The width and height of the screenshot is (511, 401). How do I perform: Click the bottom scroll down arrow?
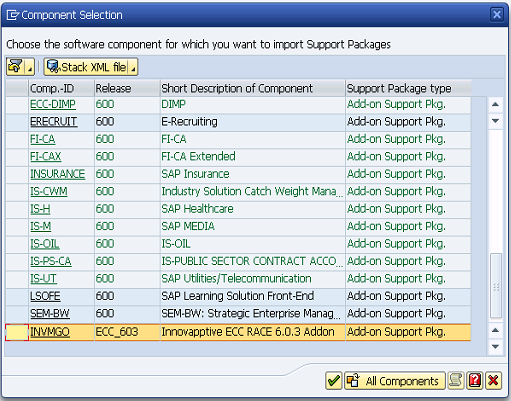496,347
